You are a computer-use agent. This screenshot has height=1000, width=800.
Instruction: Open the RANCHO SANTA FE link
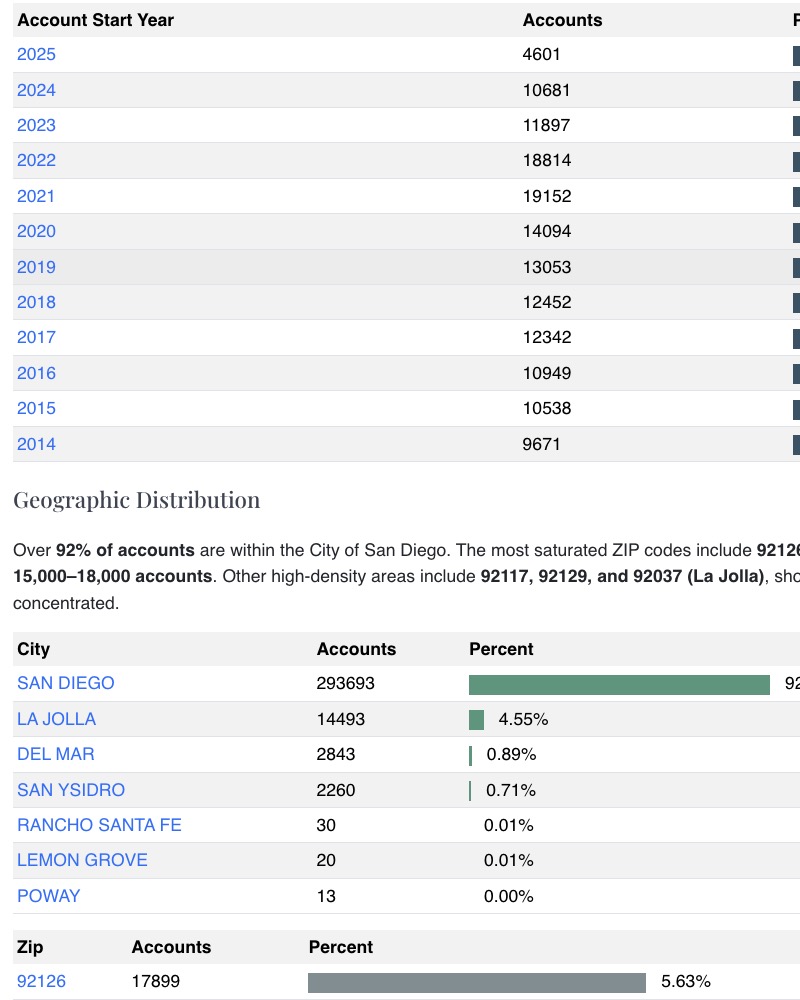[99, 825]
